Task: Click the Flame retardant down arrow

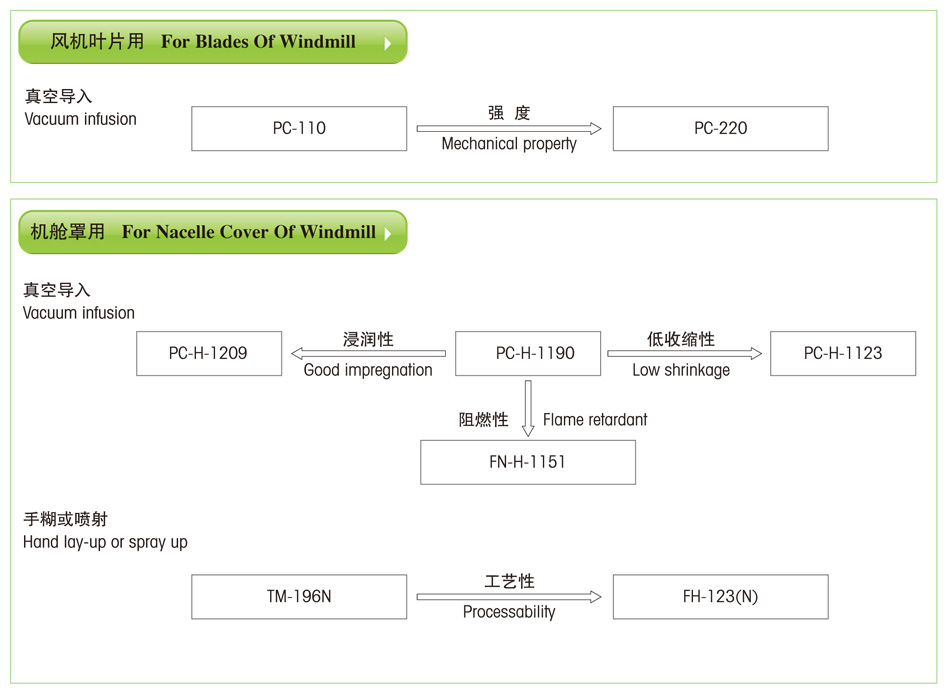Action: tap(528, 408)
